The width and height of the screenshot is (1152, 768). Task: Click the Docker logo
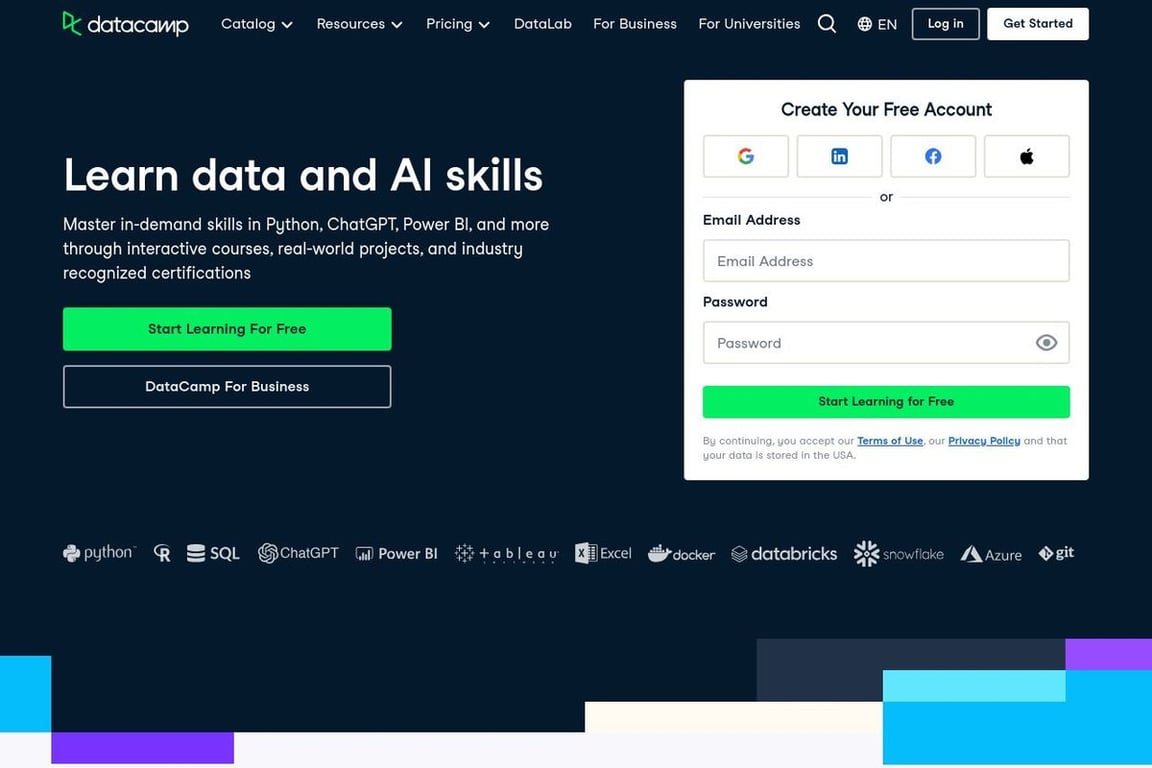point(681,553)
